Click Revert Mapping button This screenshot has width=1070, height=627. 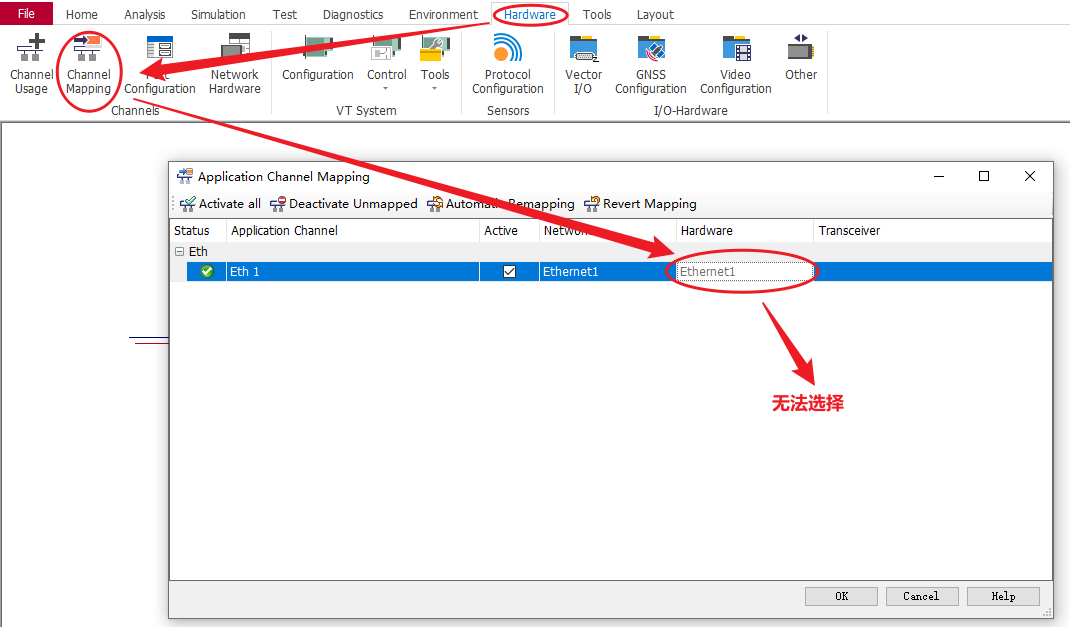tap(641, 203)
